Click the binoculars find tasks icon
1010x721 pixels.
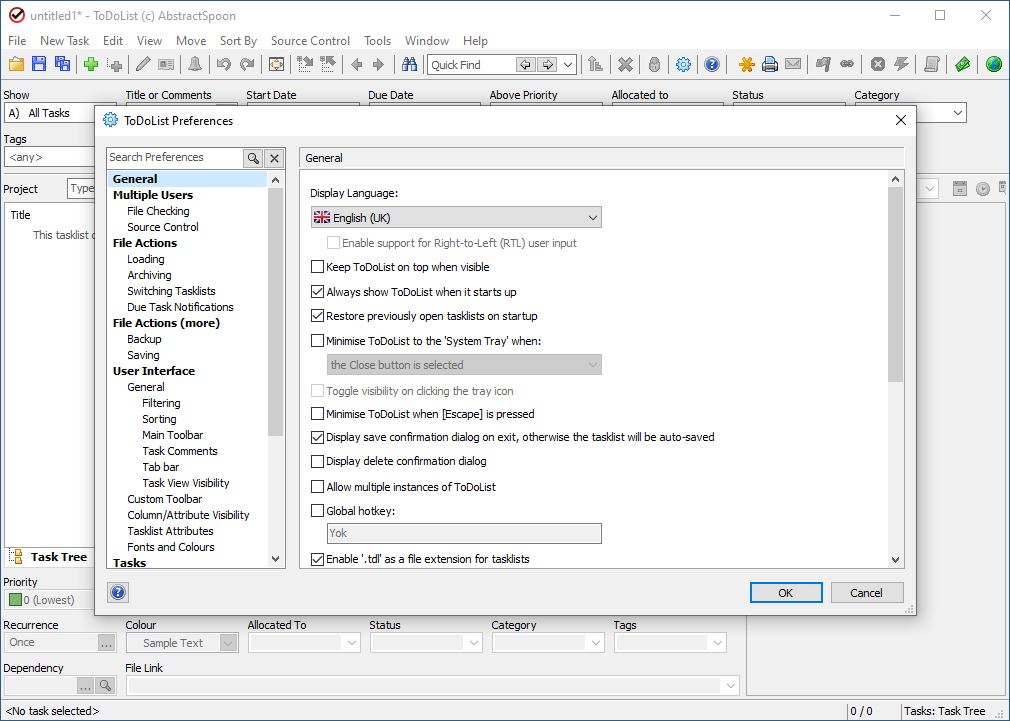[x=409, y=64]
